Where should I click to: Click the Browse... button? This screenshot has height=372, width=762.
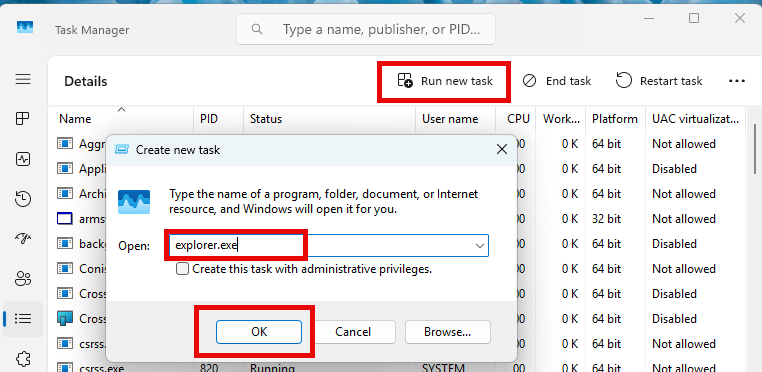(x=448, y=332)
